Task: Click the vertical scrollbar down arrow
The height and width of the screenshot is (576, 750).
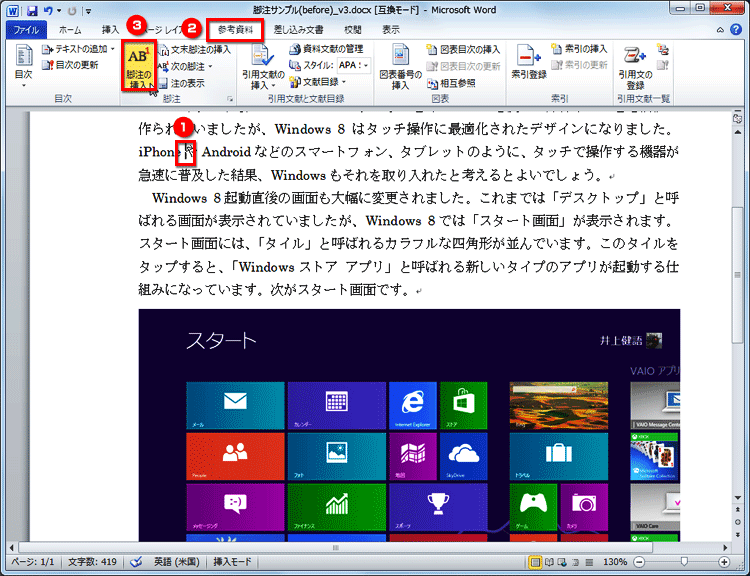Action: pos(738,498)
